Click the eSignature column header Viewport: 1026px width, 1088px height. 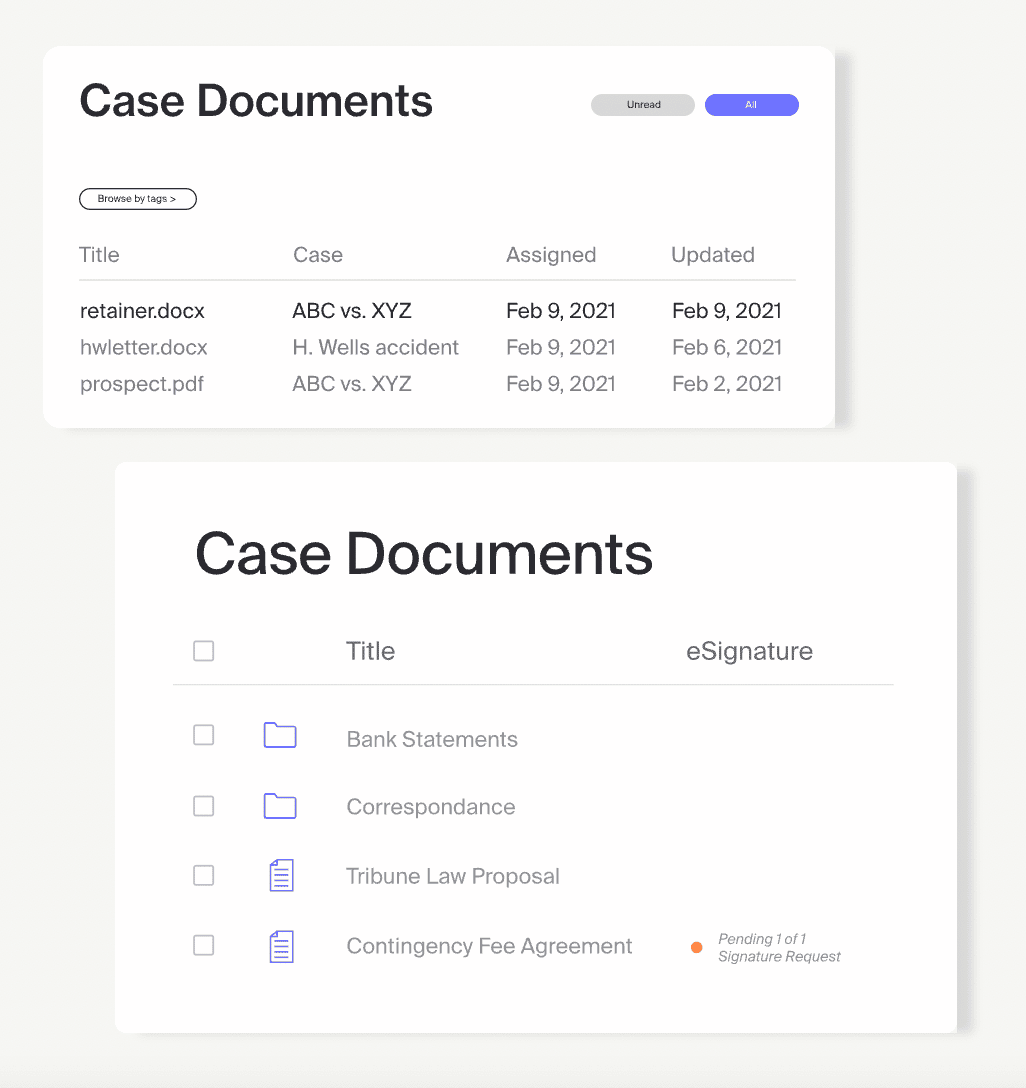(x=748, y=650)
